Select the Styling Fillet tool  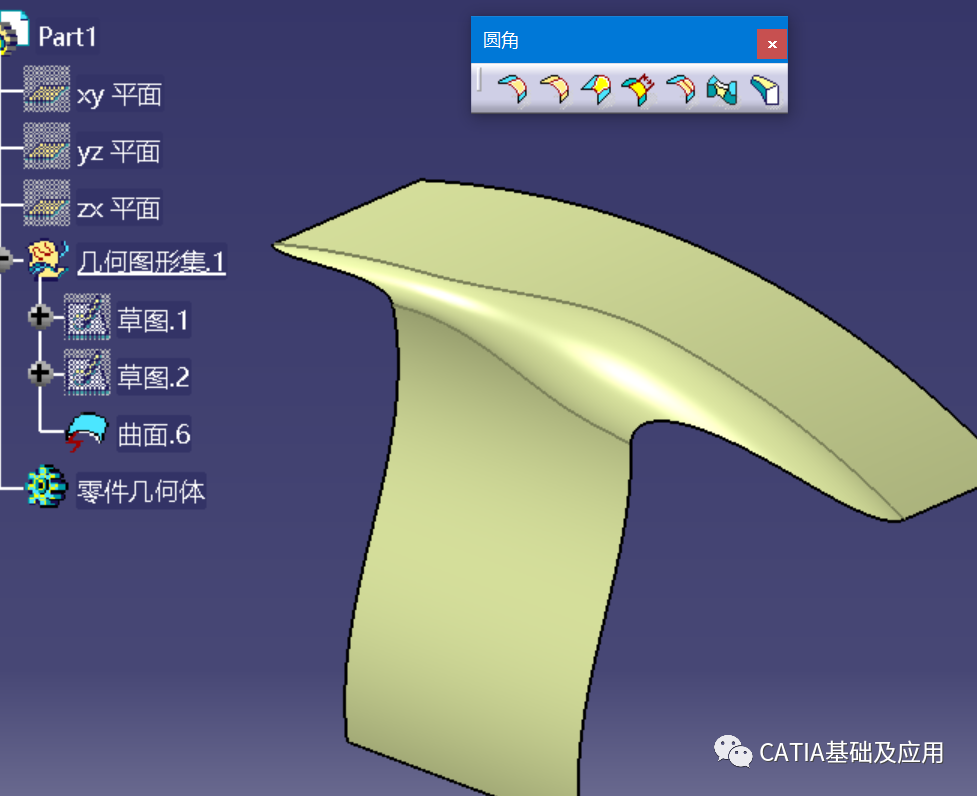[680, 89]
